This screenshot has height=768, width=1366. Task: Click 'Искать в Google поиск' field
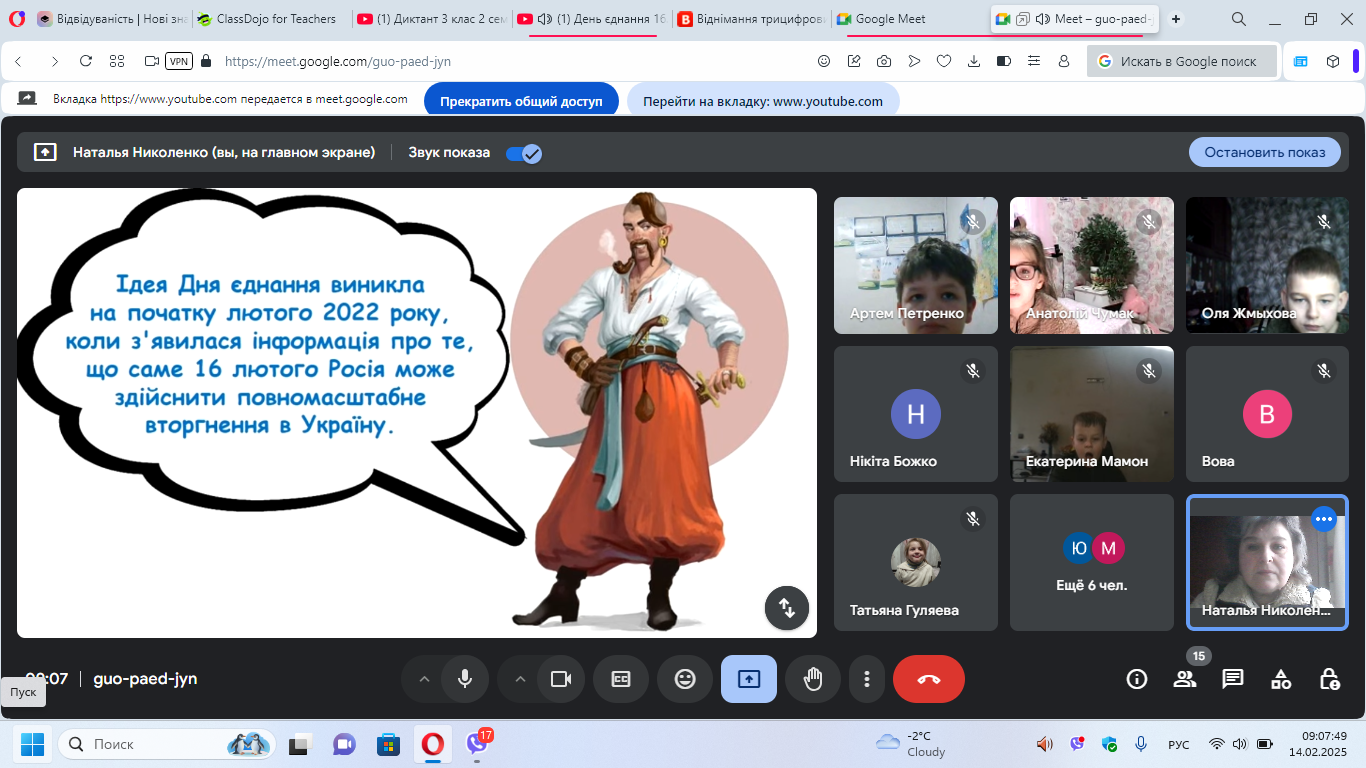pyautogui.click(x=1182, y=61)
